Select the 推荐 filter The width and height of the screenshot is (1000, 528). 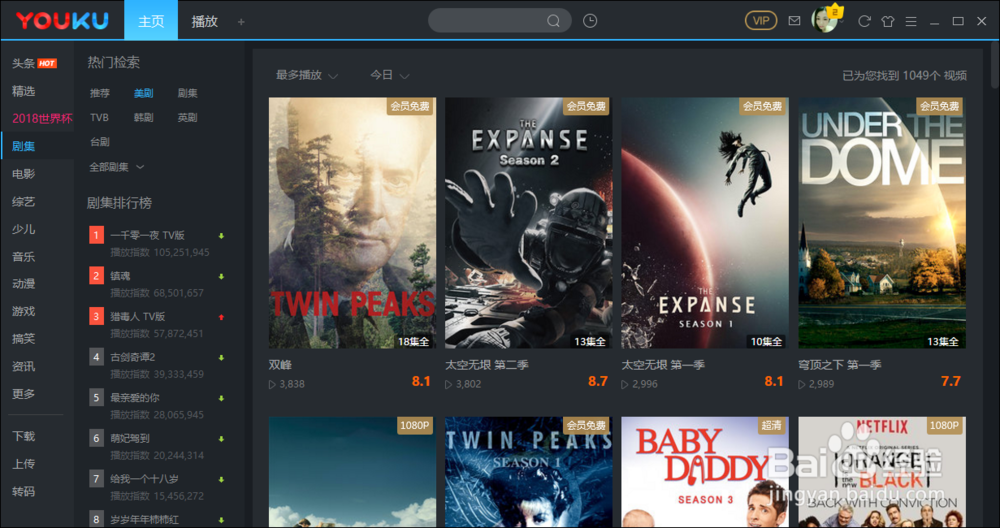[x=99, y=93]
